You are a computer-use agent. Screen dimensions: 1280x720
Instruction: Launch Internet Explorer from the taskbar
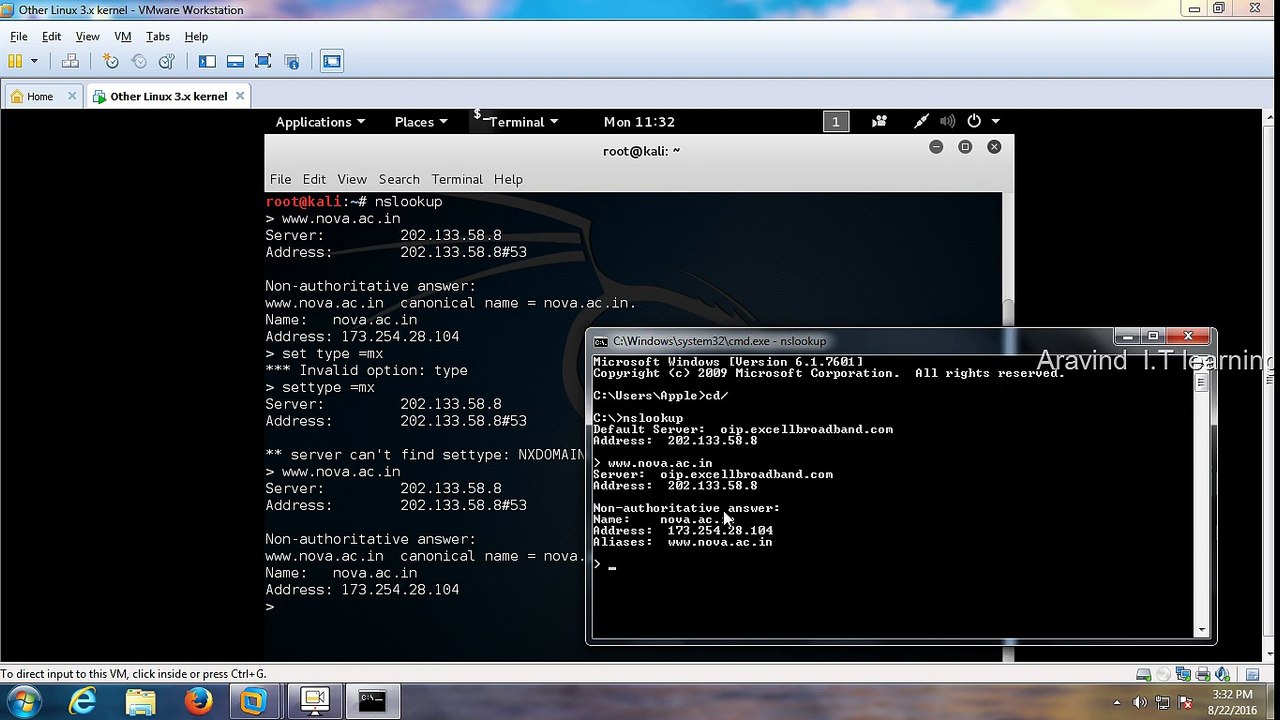[x=83, y=701]
